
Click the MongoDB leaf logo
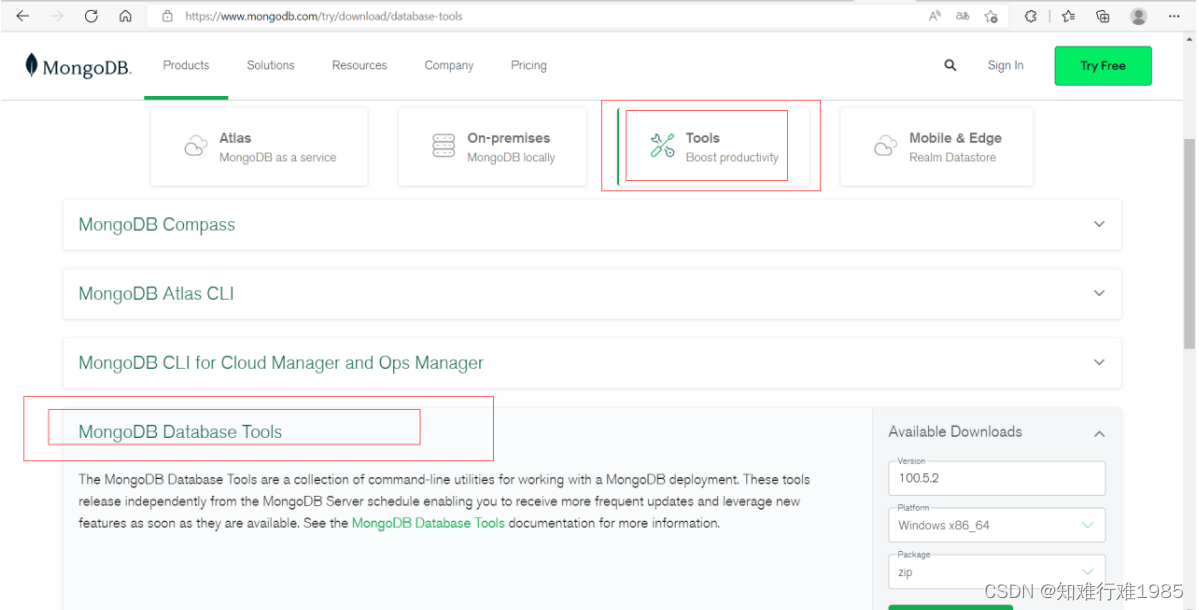point(31,65)
